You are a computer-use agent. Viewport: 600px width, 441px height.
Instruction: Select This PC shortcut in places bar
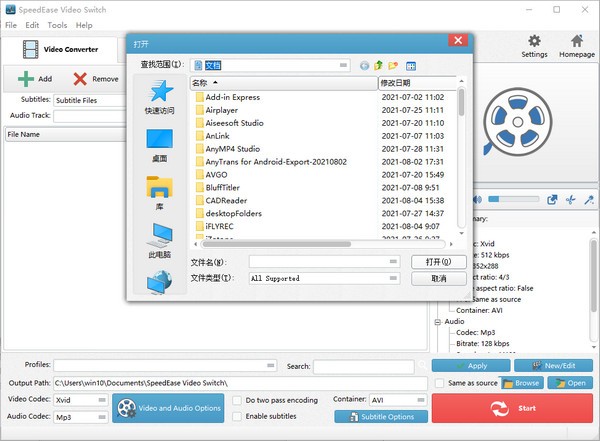coord(160,241)
